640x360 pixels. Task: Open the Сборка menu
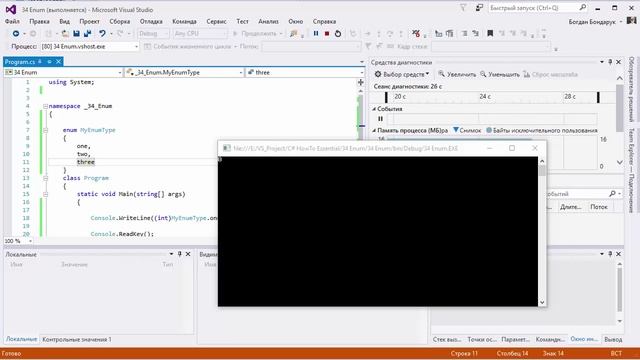[120, 21]
